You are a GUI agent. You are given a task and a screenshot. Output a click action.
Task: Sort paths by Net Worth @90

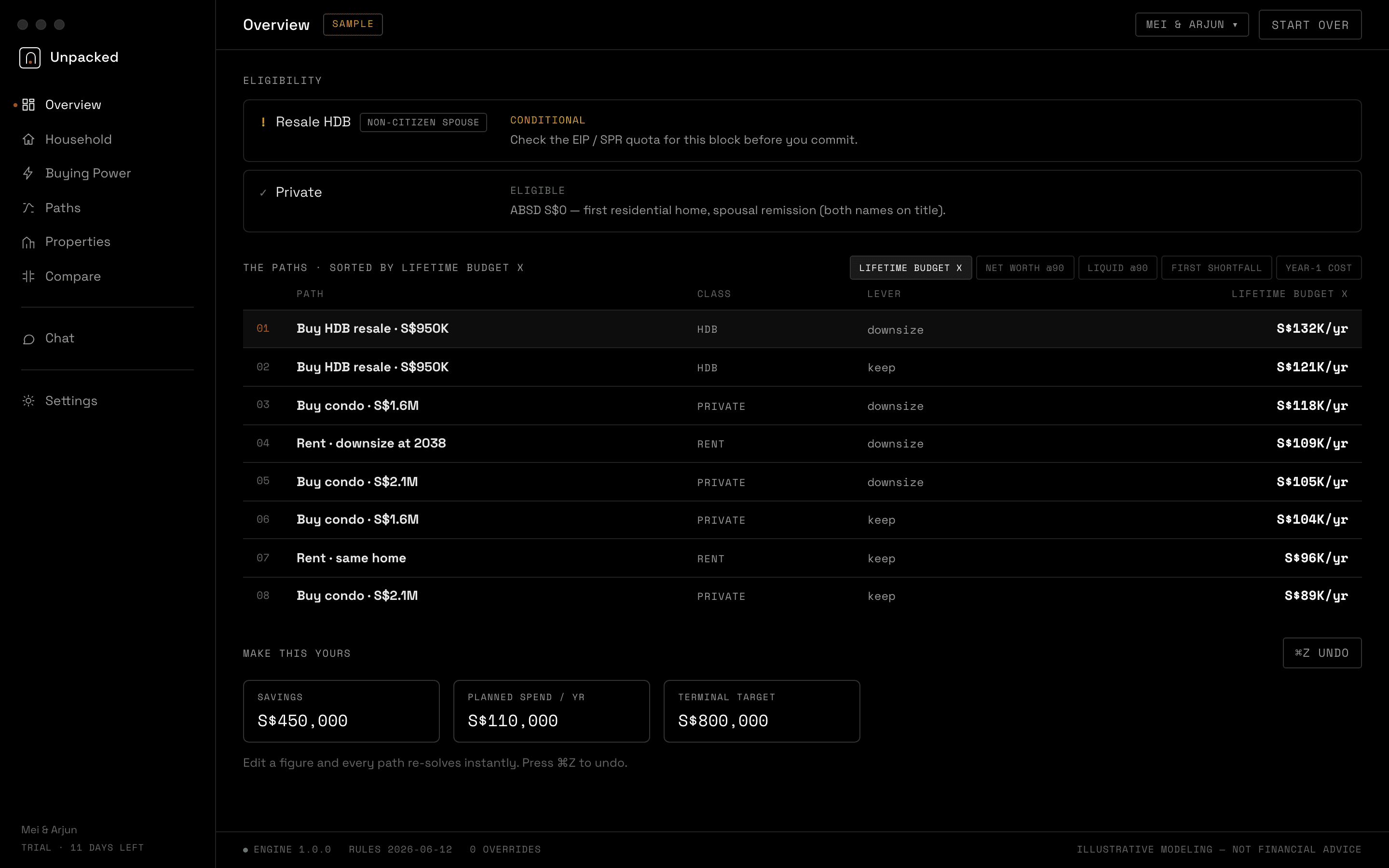coord(1024,268)
